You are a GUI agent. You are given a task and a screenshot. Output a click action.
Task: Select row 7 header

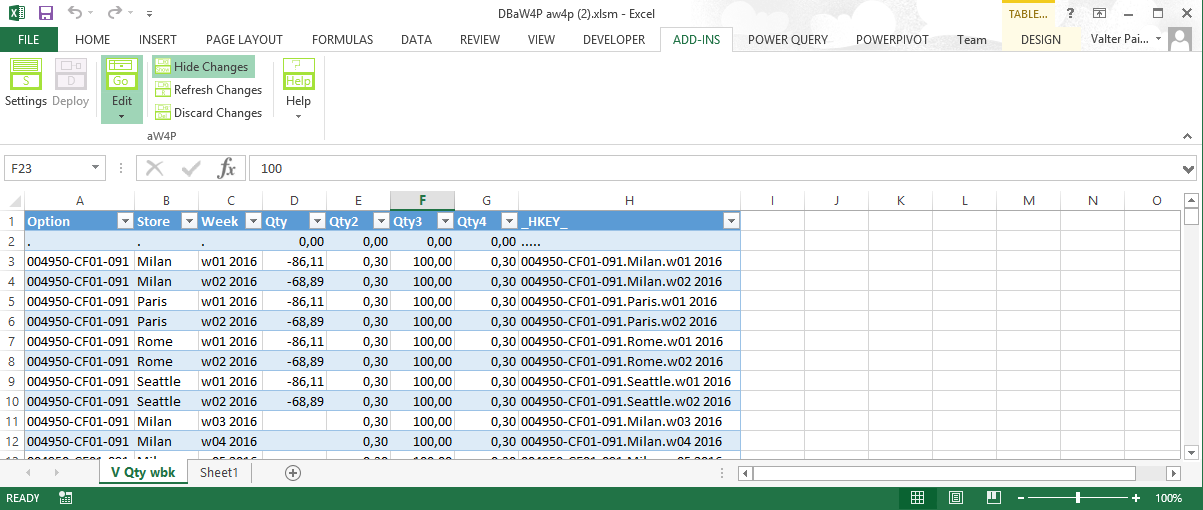point(12,341)
